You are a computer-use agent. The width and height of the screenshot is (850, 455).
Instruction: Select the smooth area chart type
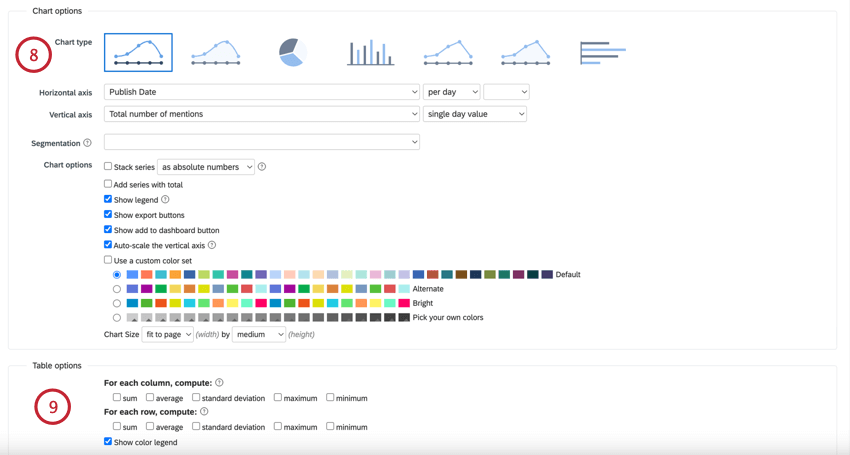coord(216,53)
